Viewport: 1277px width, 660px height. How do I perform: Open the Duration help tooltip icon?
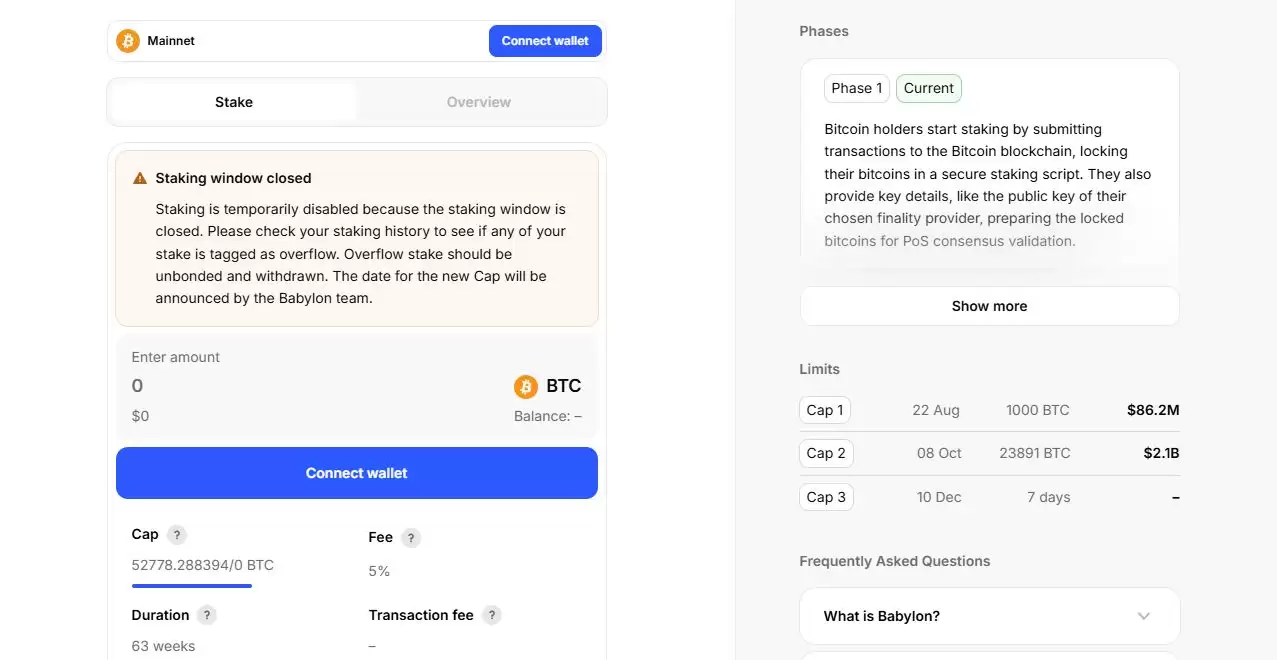coord(206,615)
